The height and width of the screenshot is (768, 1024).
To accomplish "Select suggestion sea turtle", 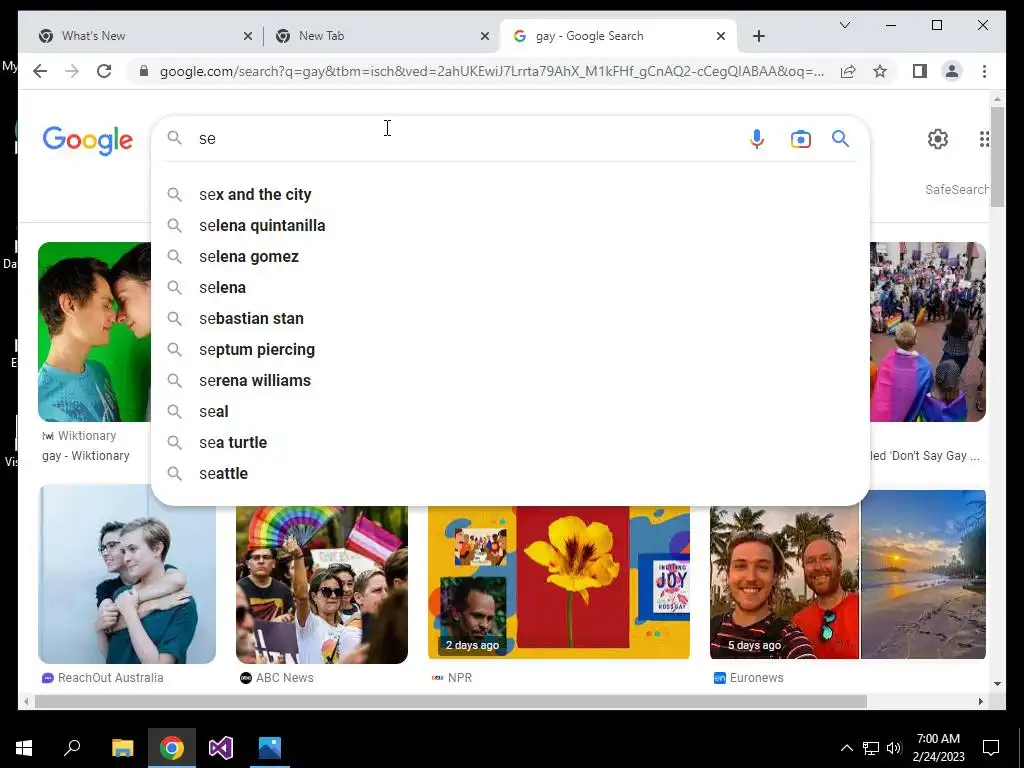I will (510, 443).
